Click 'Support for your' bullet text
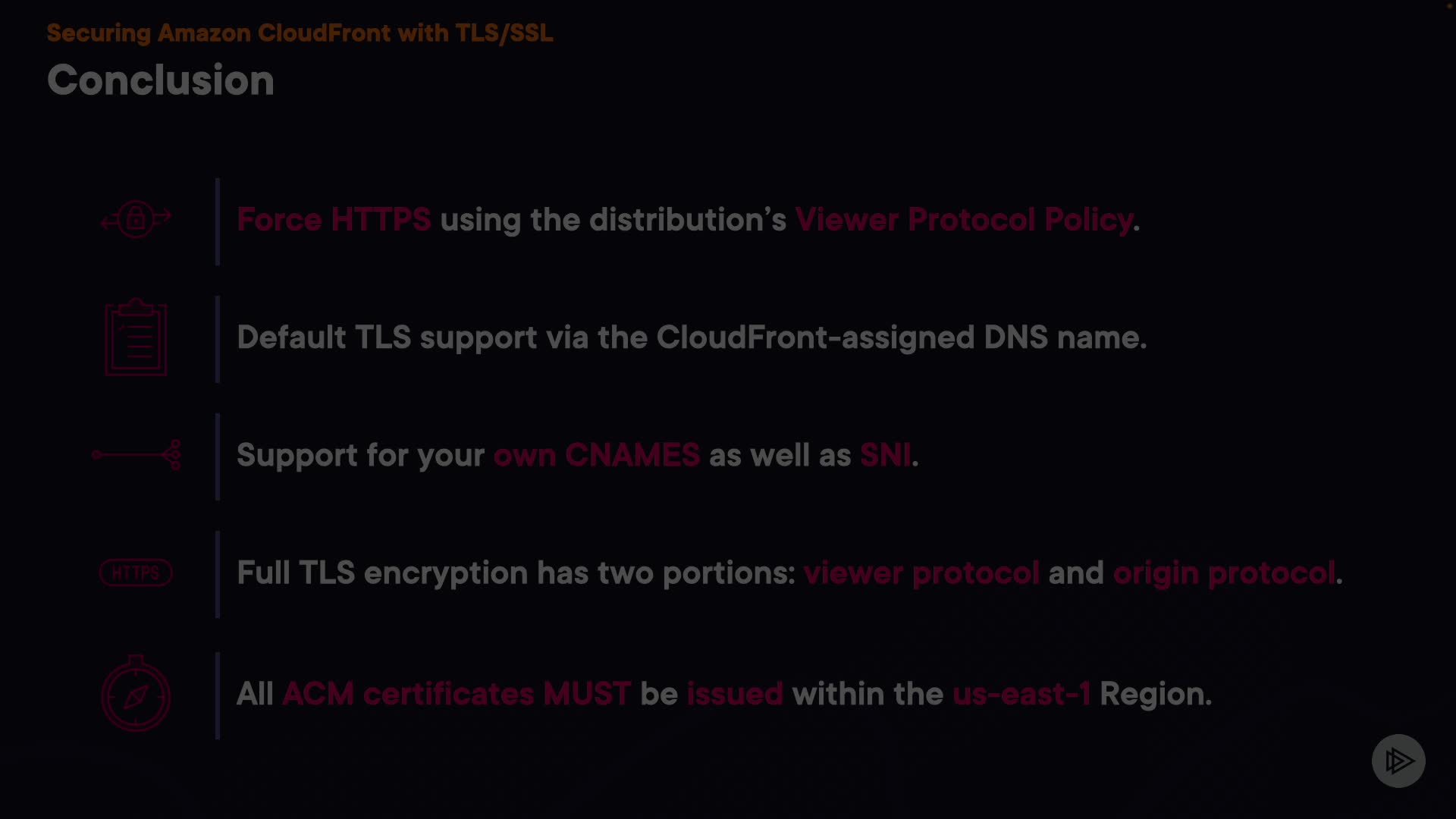The image size is (1456, 819). click(x=360, y=455)
